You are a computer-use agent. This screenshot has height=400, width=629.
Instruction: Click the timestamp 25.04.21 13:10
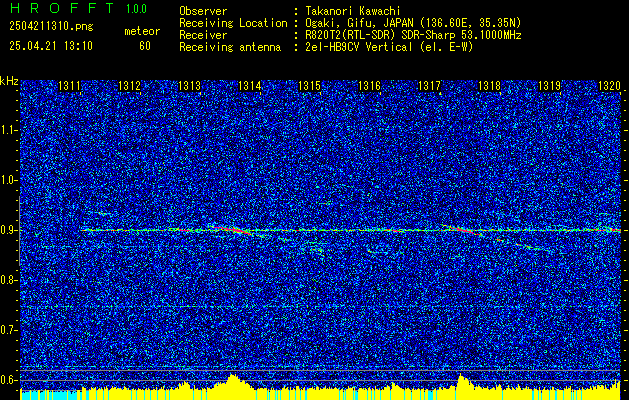pos(51,46)
